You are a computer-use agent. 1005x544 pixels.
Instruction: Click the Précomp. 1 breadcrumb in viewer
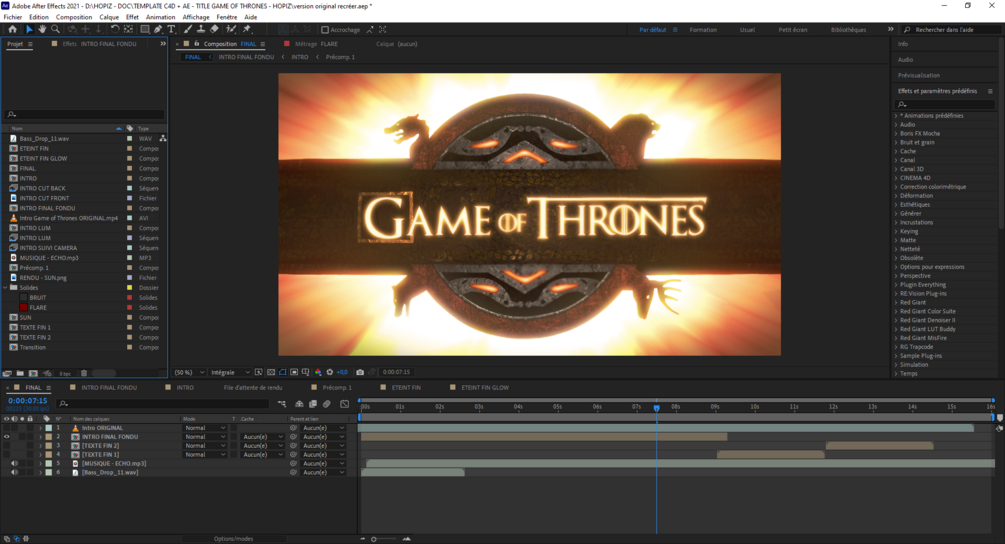pos(340,57)
